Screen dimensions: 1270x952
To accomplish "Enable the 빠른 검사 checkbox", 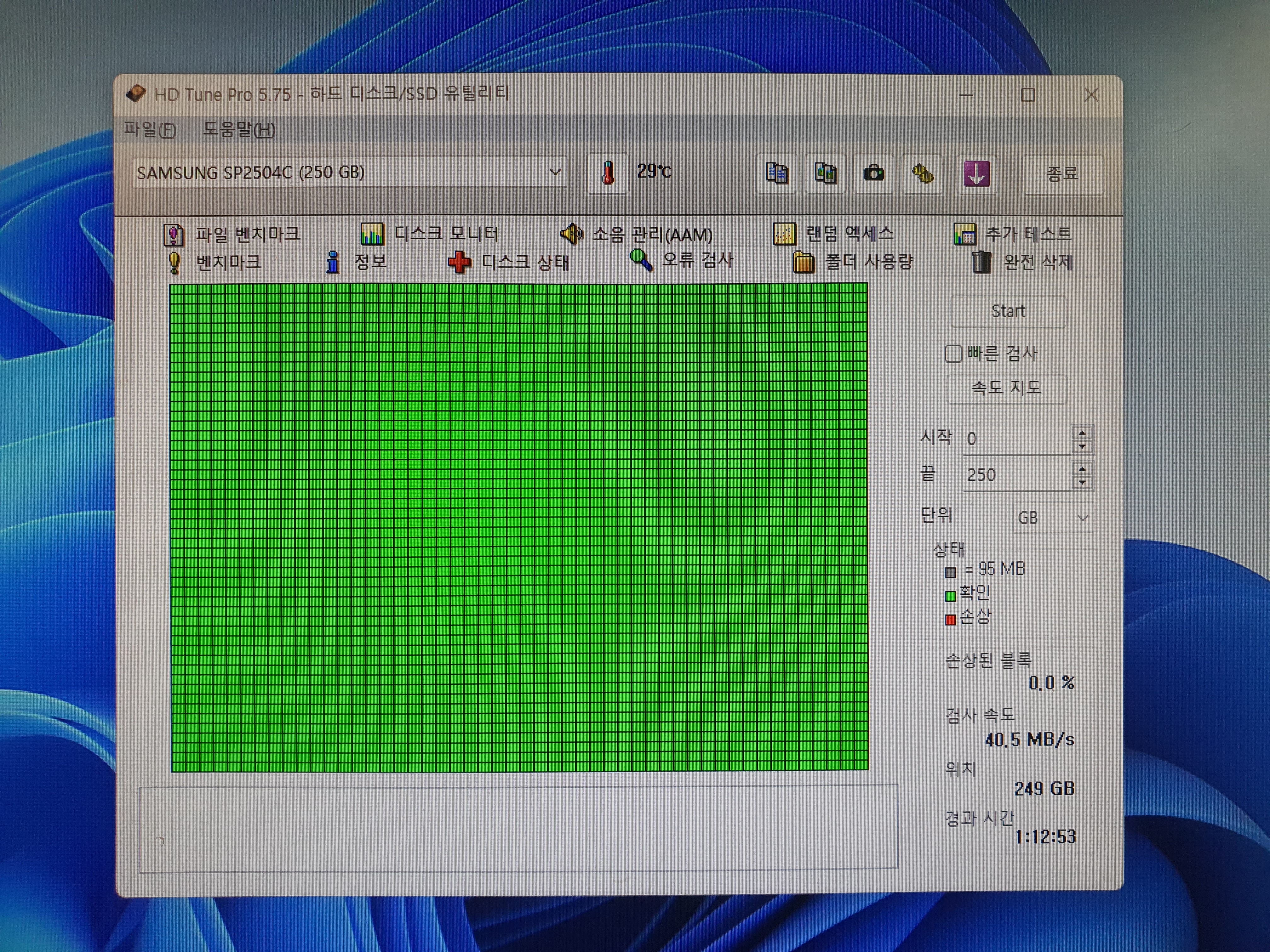I will tap(953, 354).
